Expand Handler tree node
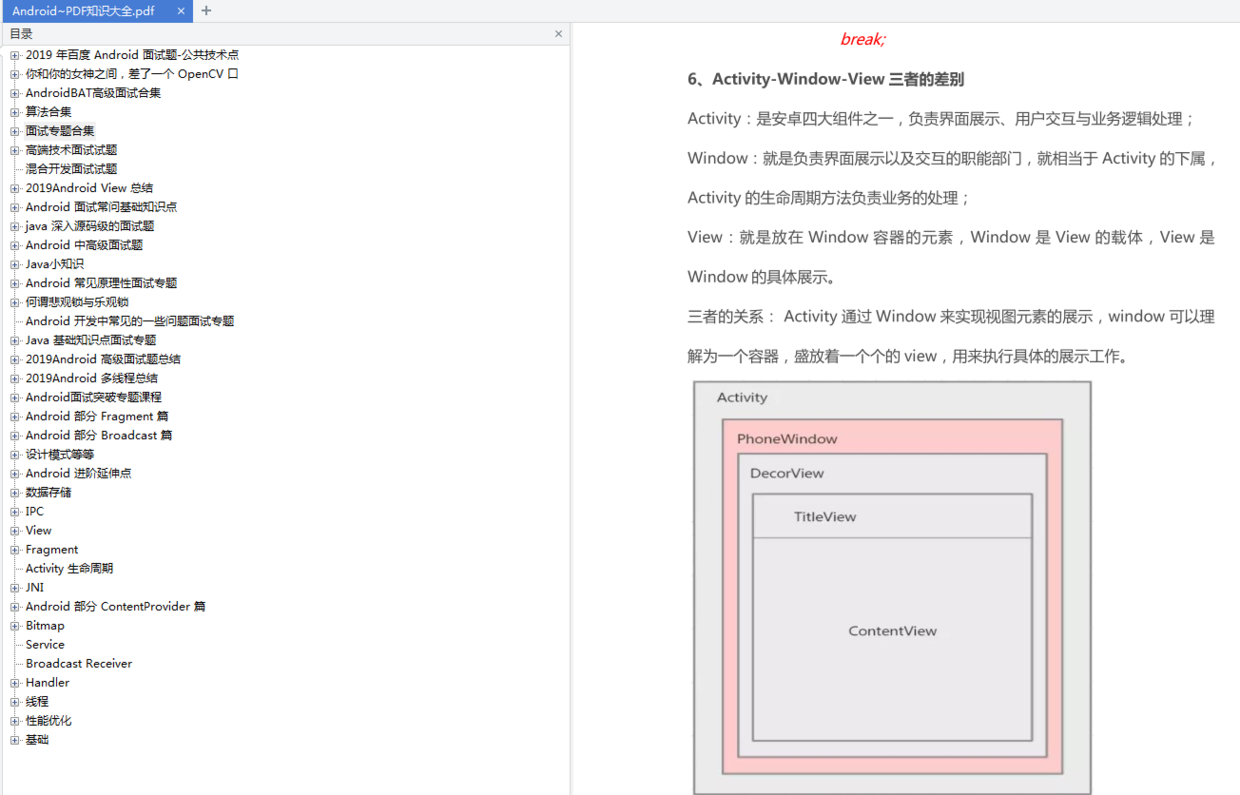This screenshot has width=1240, height=795. (x=15, y=682)
